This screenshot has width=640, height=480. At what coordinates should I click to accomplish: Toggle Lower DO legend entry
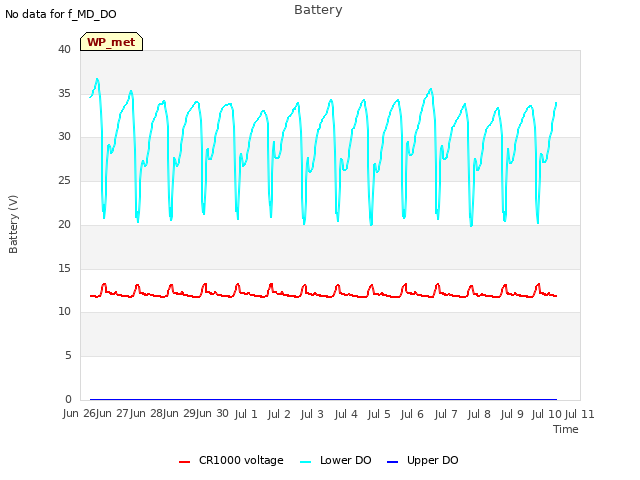click(336, 460)
